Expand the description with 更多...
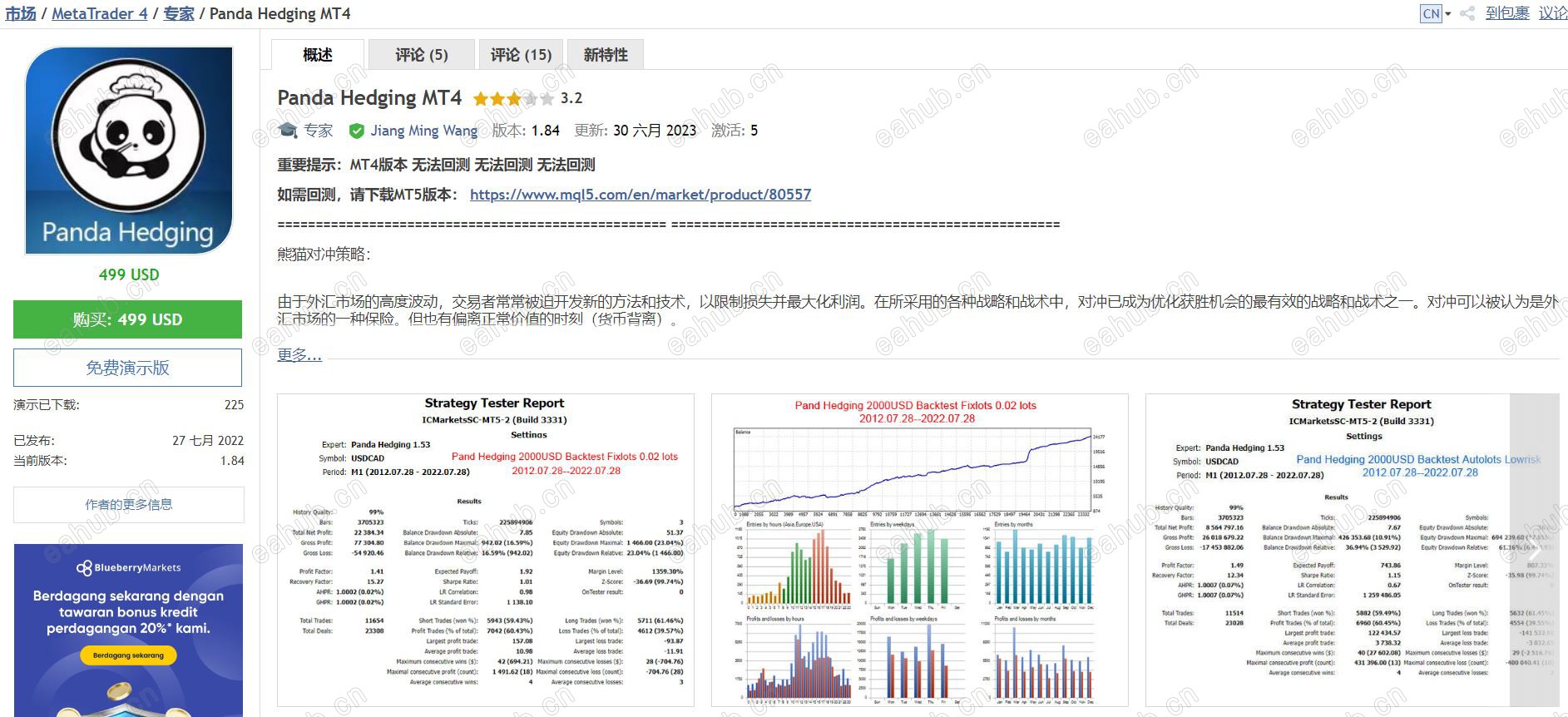The image size is (1568, 717). tap(299, 355)
